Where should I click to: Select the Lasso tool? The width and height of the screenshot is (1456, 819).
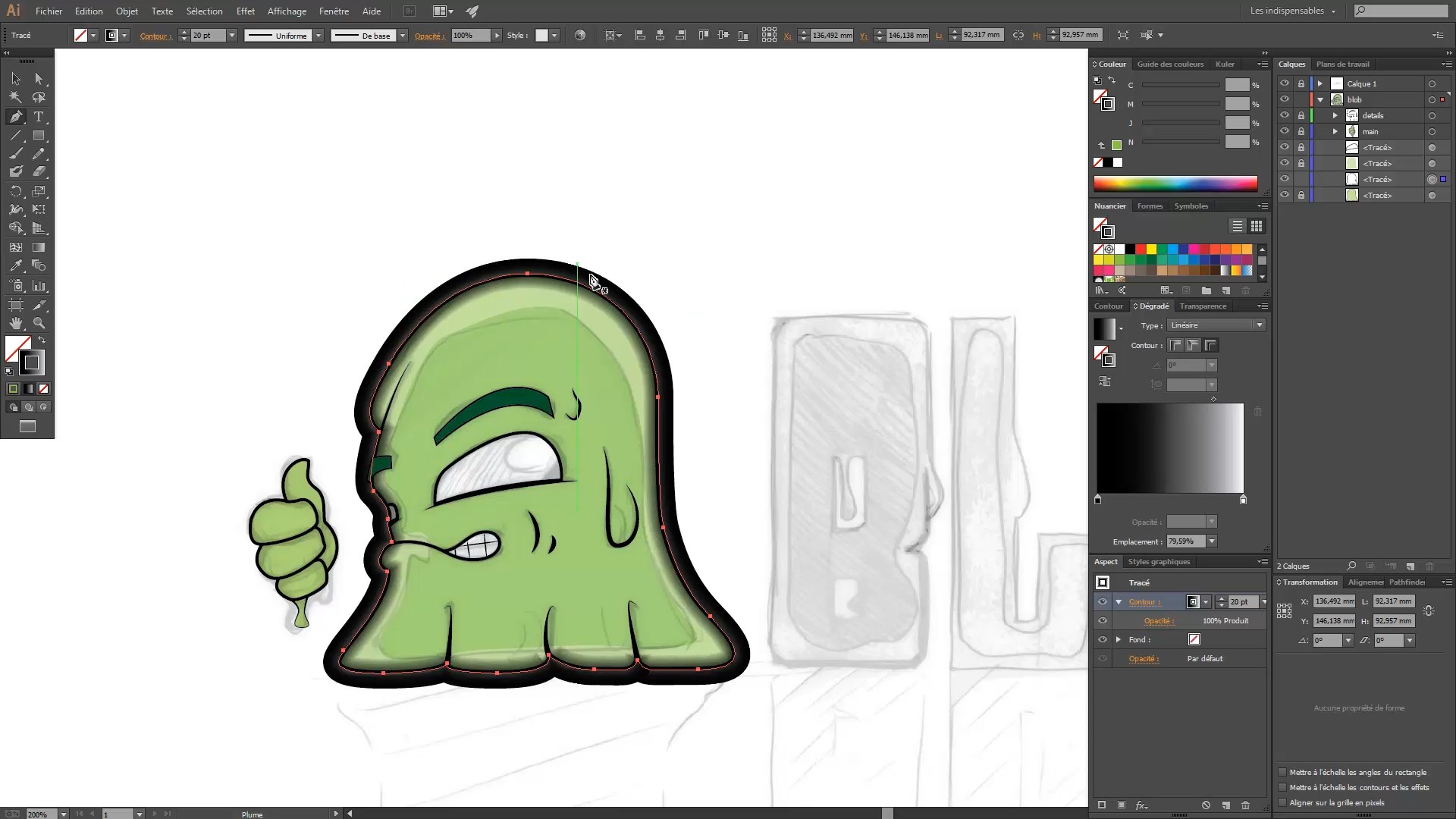pyautogui.click(x=39, y=98)
